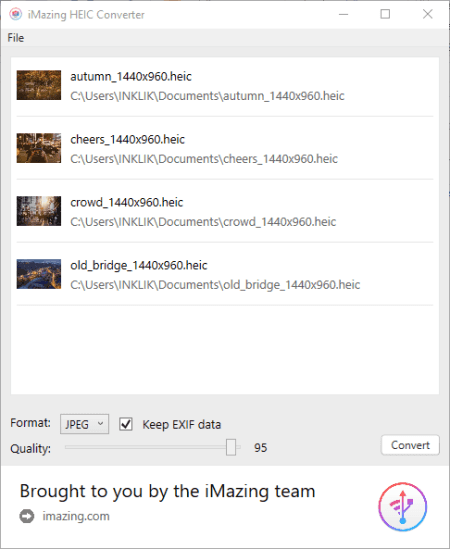The image size is (450, 549).
Task: Uncheck the Keep EXIF data checkbox
Action: click(126, 424)
